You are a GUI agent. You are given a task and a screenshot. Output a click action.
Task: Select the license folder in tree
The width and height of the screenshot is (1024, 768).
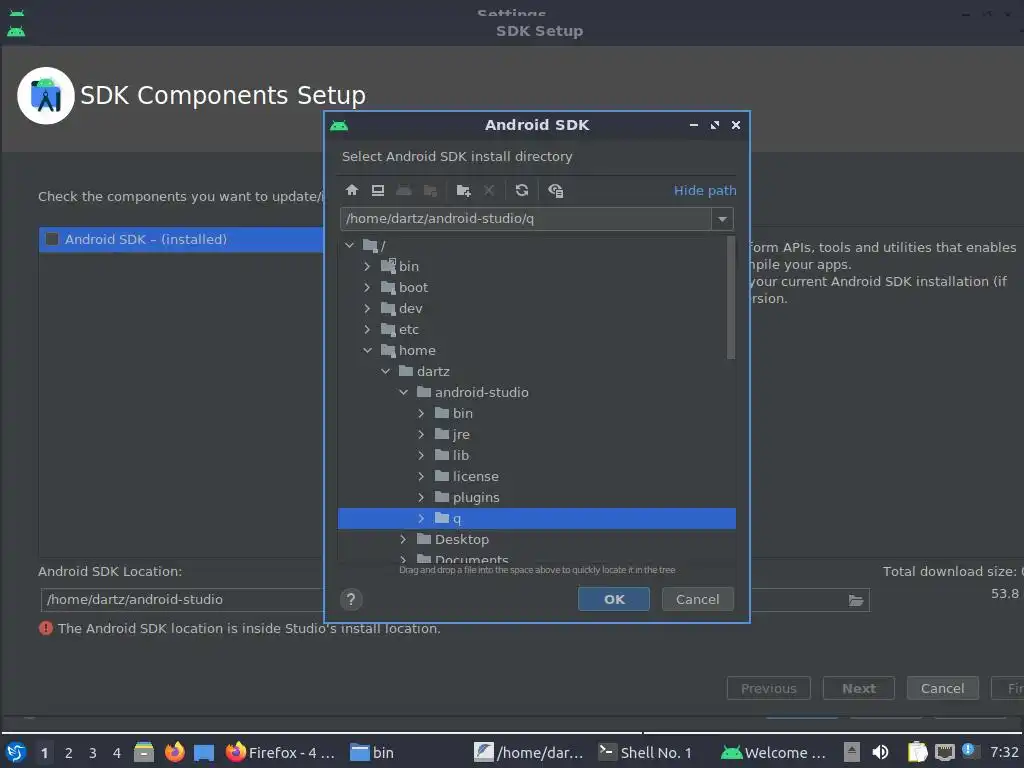(x=475, y=476)
